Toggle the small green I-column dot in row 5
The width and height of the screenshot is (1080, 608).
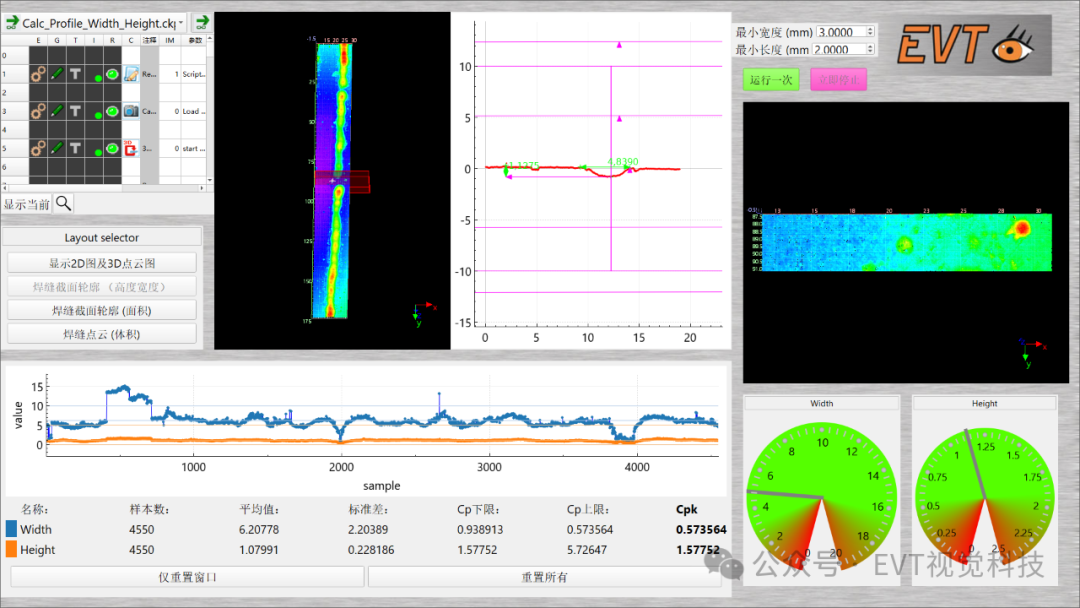(98, 152)
